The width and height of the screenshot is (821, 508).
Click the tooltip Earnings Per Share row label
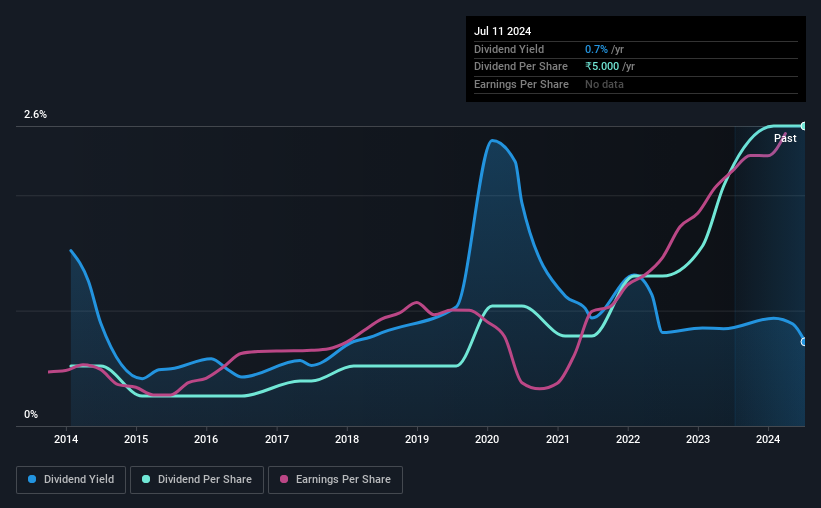pyautogui.click(x=521, y=84)
